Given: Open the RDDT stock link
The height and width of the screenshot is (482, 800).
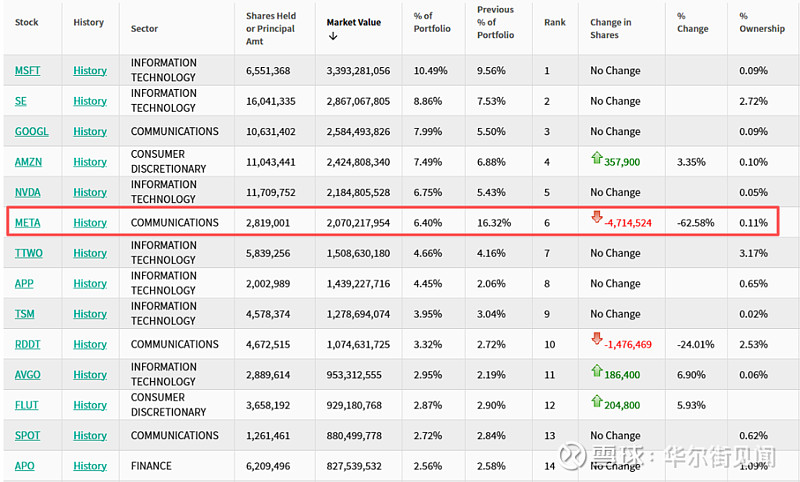Looking at the screenshot, I should pos(28,344).
